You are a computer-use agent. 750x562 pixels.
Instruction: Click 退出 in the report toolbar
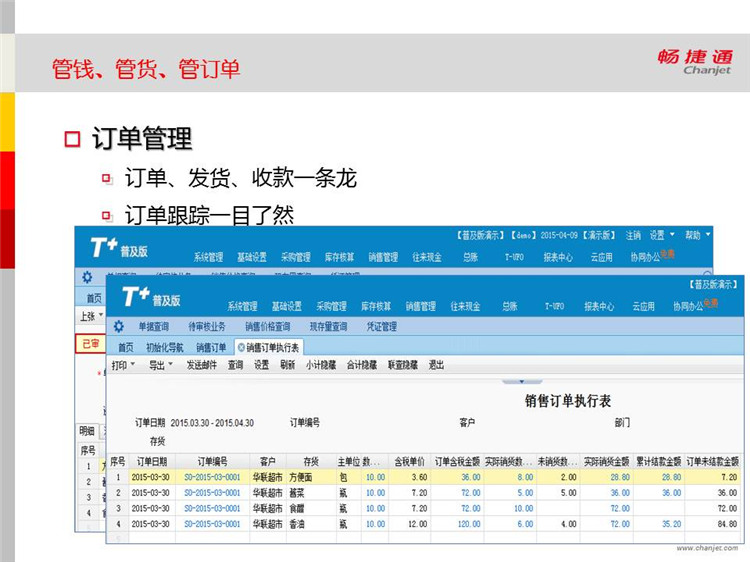pos(436,365)
